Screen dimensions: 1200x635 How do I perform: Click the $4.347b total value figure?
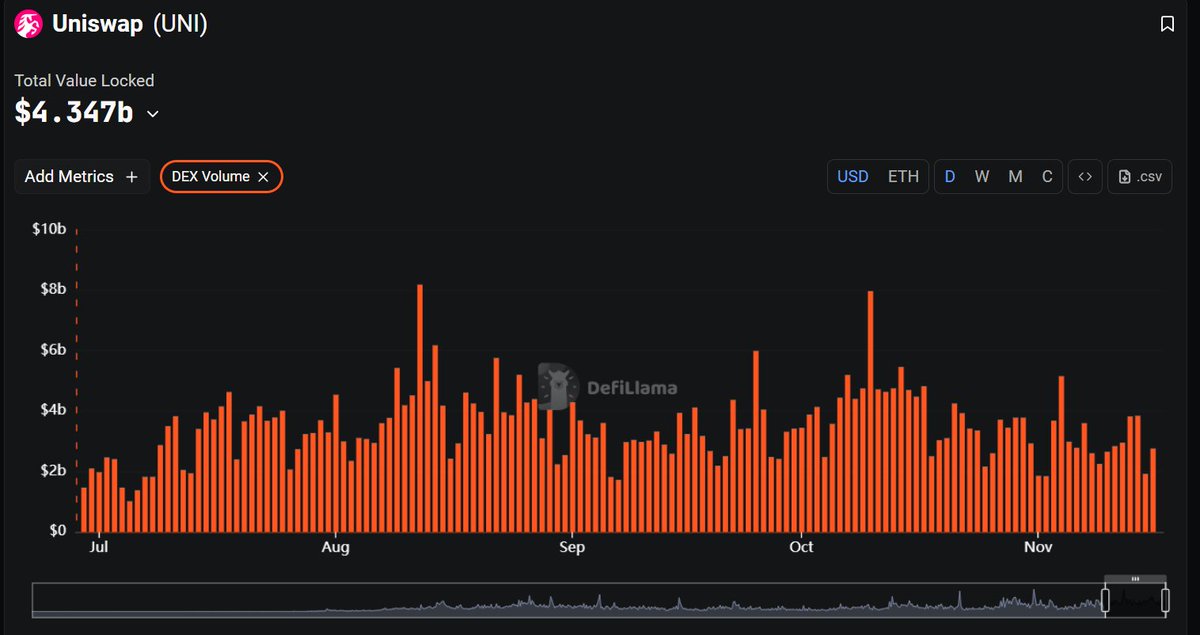click(74, 112)
